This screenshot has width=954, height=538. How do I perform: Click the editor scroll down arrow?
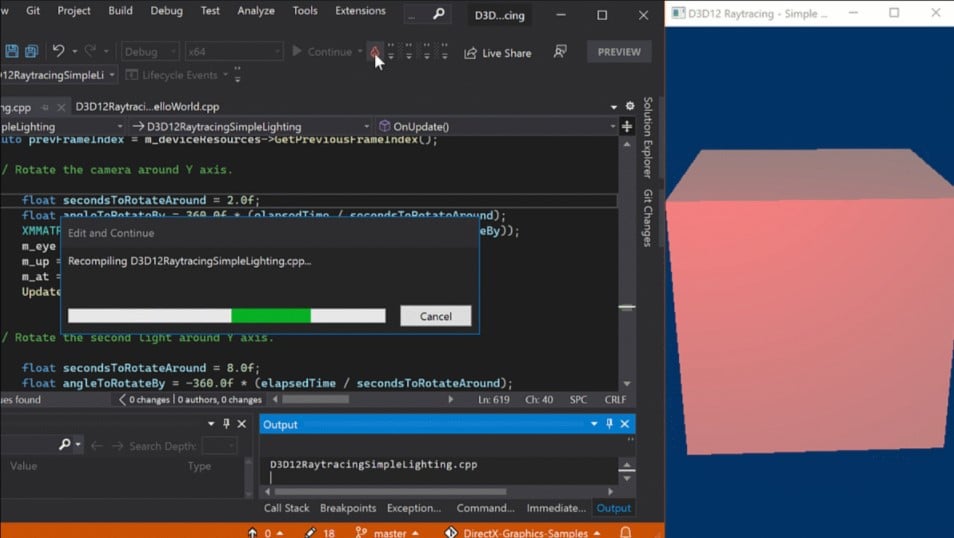(627, 384)
